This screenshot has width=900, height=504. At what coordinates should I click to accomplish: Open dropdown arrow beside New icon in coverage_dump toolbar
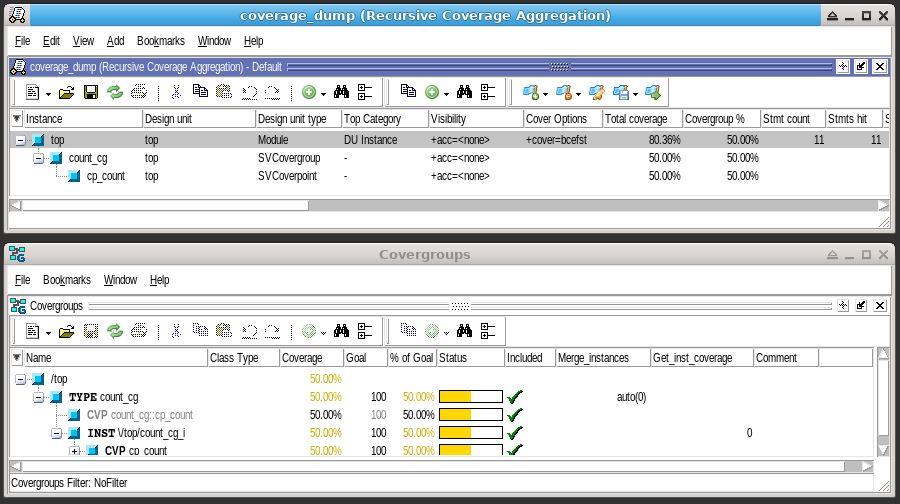48,94
